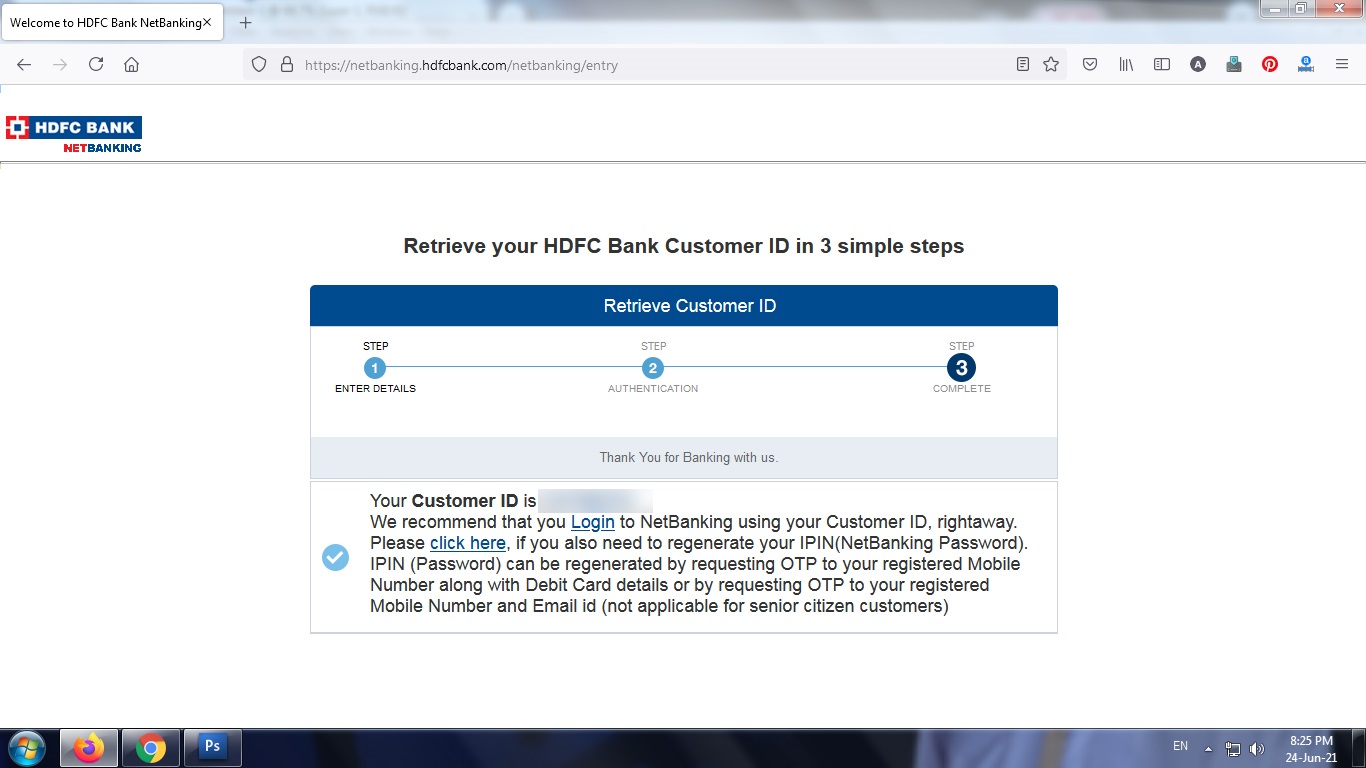The height and width of the screenshot is (768, 1366).
Task: Click the step 3 Complete circle
Action: coord(961,368)
